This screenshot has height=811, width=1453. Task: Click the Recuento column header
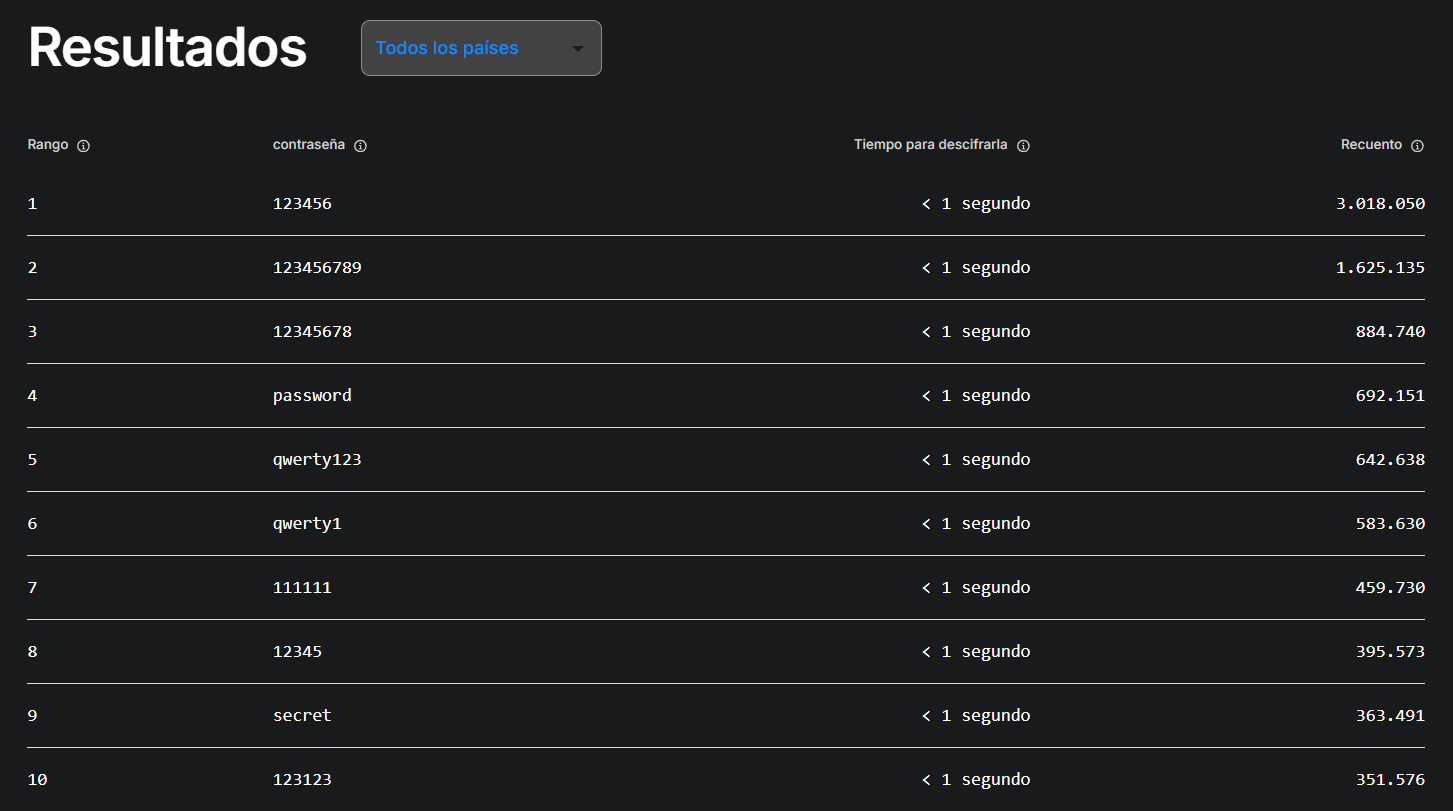1371,145
